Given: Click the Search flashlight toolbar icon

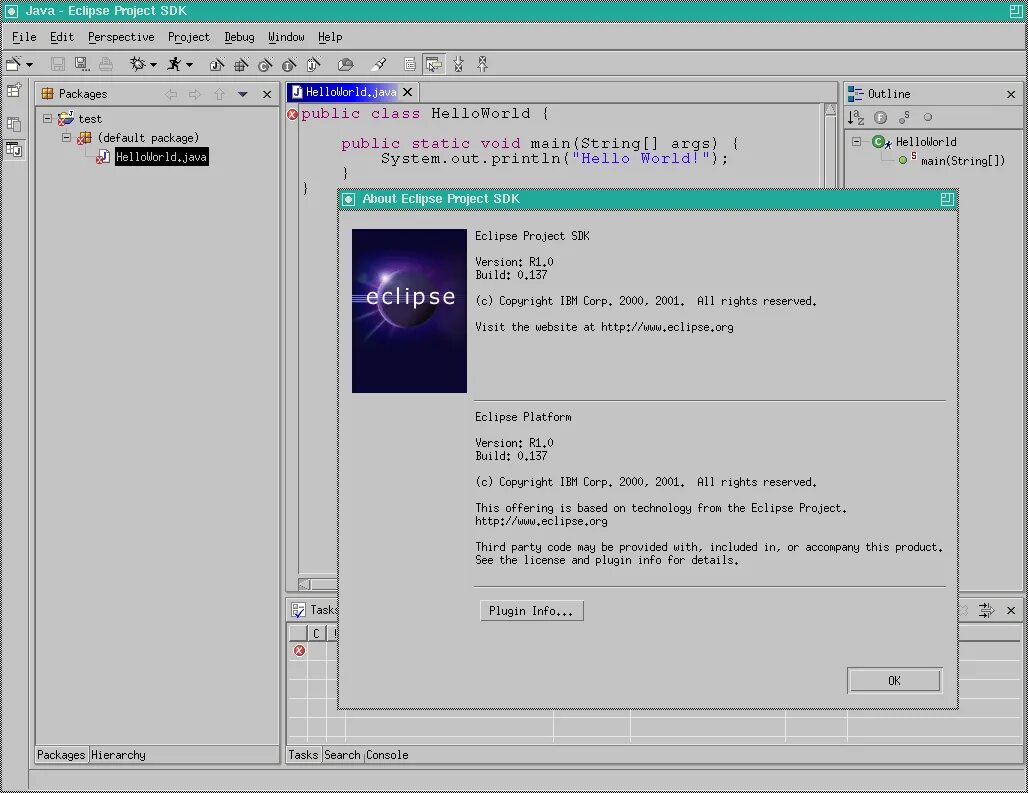Looking at the screenshot, I should 379,64.
